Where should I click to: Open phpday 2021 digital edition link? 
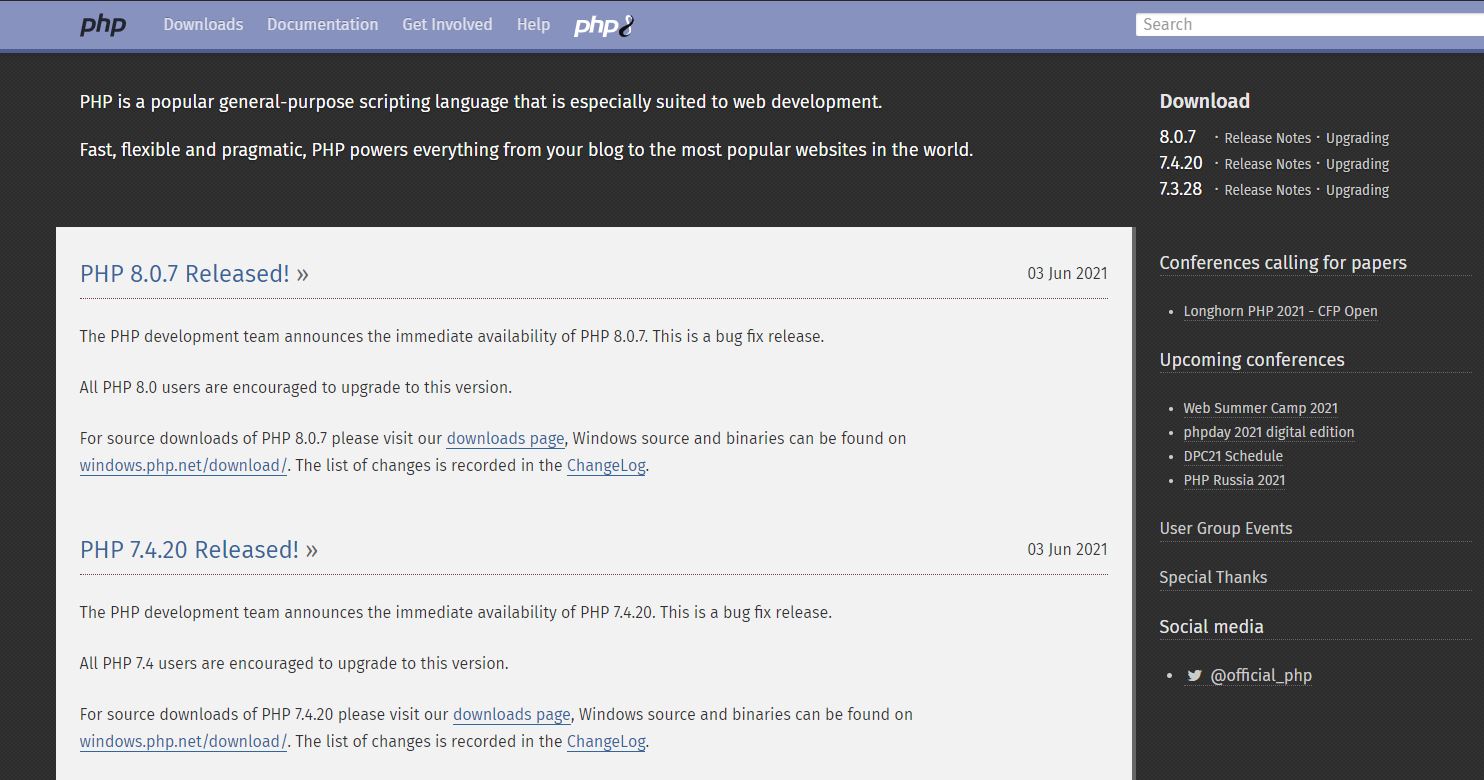pos(1269,432)
